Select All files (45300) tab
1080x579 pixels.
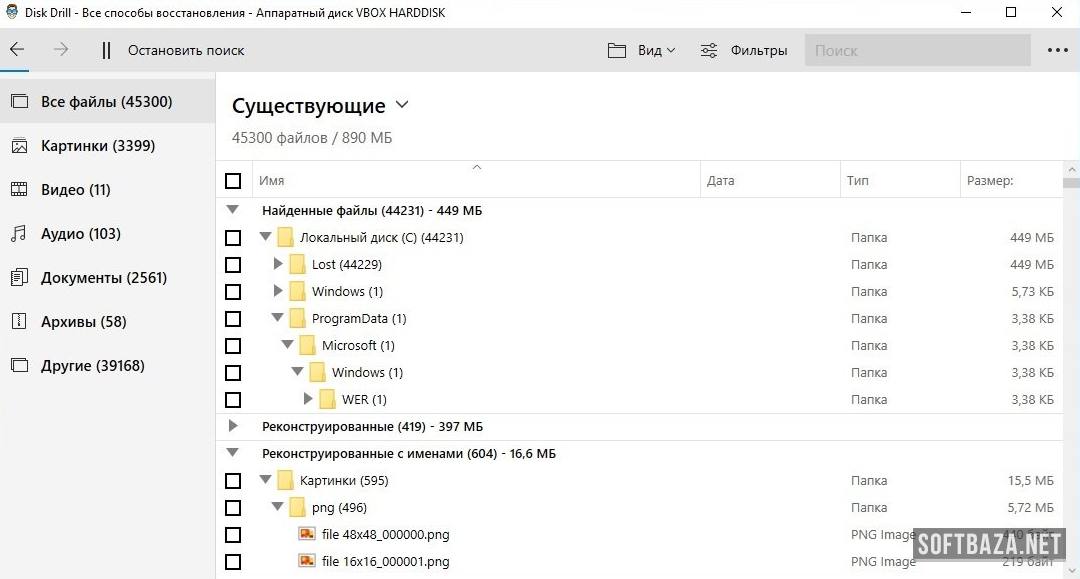point(106,102)
